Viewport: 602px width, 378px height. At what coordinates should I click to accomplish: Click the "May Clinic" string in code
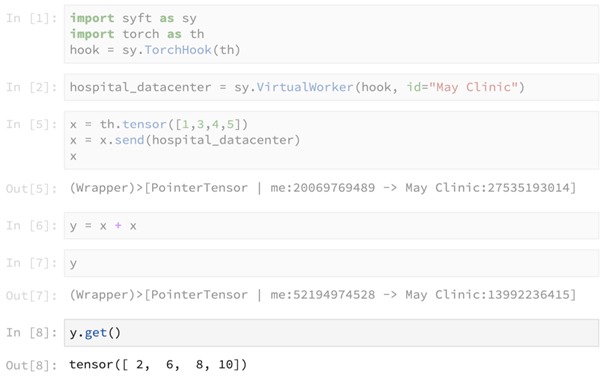473,87
